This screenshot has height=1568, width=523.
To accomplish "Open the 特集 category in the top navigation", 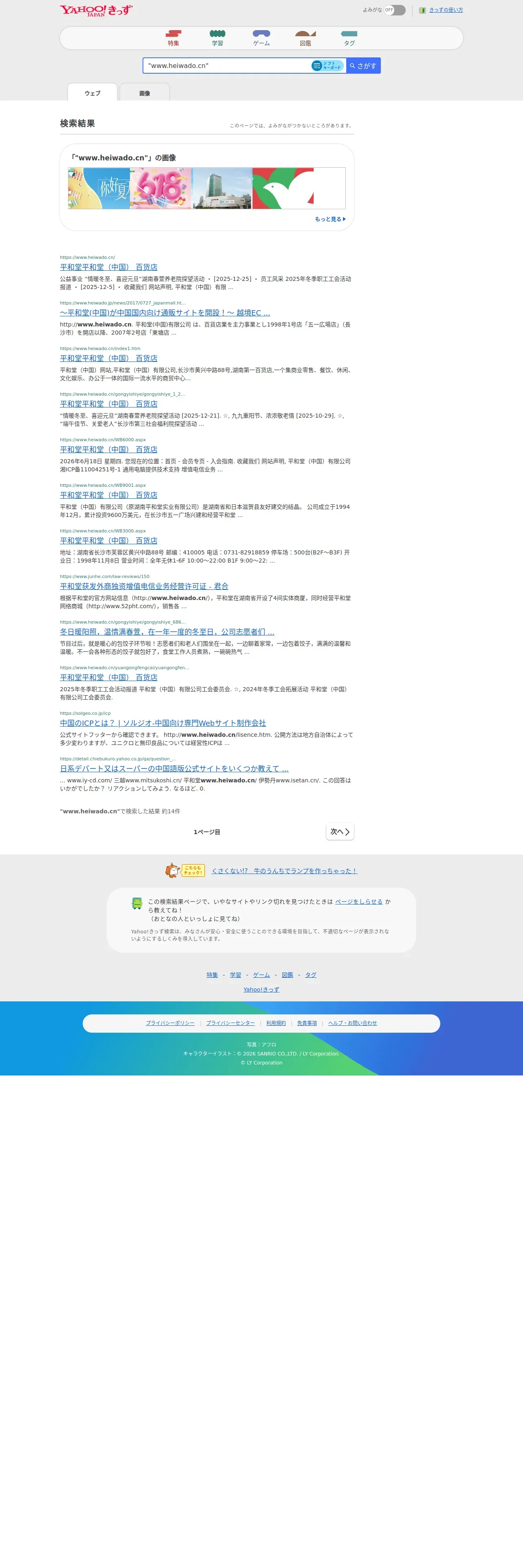I will point(174,38).
